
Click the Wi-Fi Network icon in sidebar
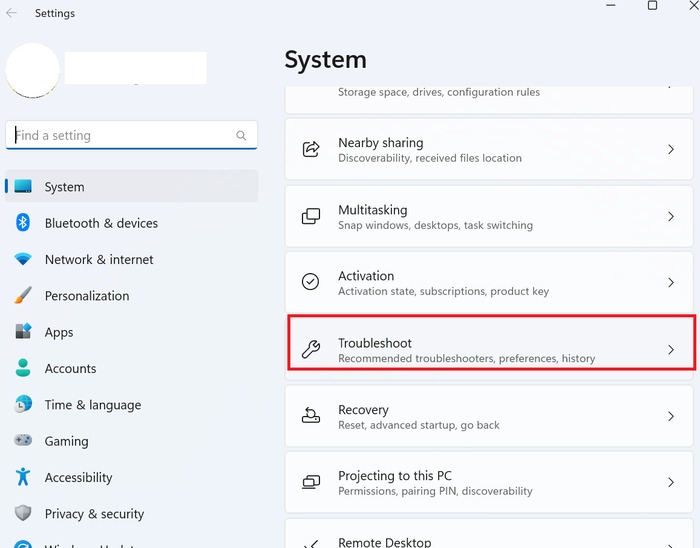tap(23, 259)
